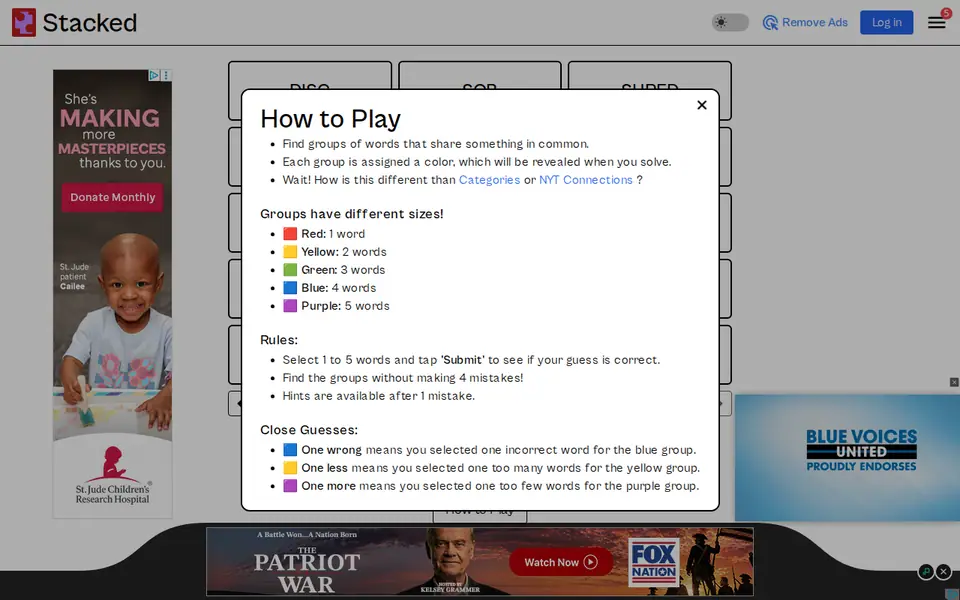Click the Remove Ads cursor icon
960x600 pixels.
[770, 23]
